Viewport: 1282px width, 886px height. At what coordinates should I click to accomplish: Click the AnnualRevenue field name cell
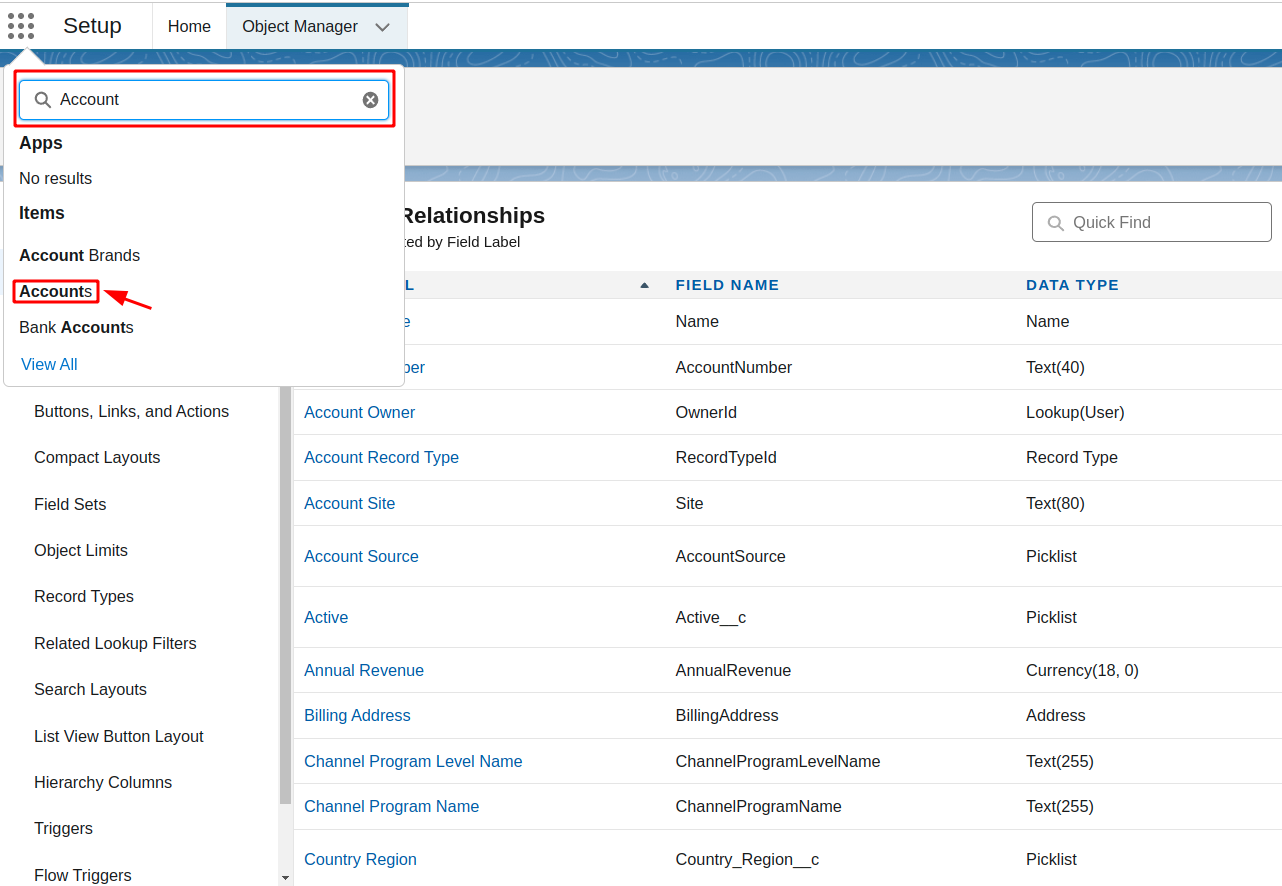tap(733, 670)
